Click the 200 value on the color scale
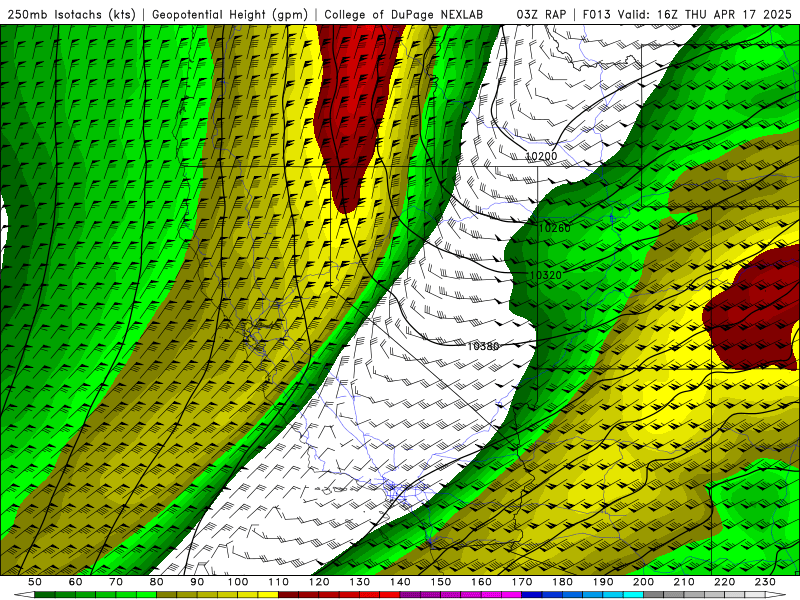 pyautogui.click(x=643, y=582)
